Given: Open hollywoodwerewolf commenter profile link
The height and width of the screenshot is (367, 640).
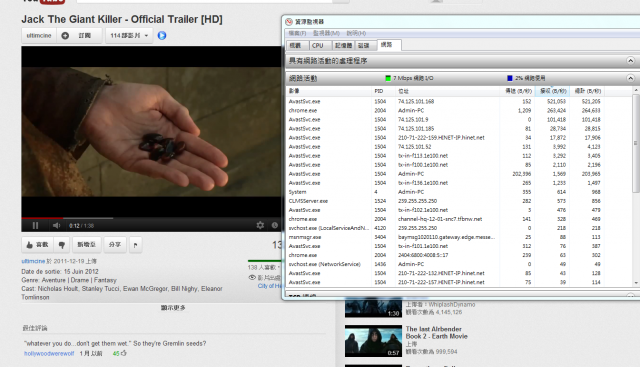Looking at the screenshot, I should coord(49,354).
